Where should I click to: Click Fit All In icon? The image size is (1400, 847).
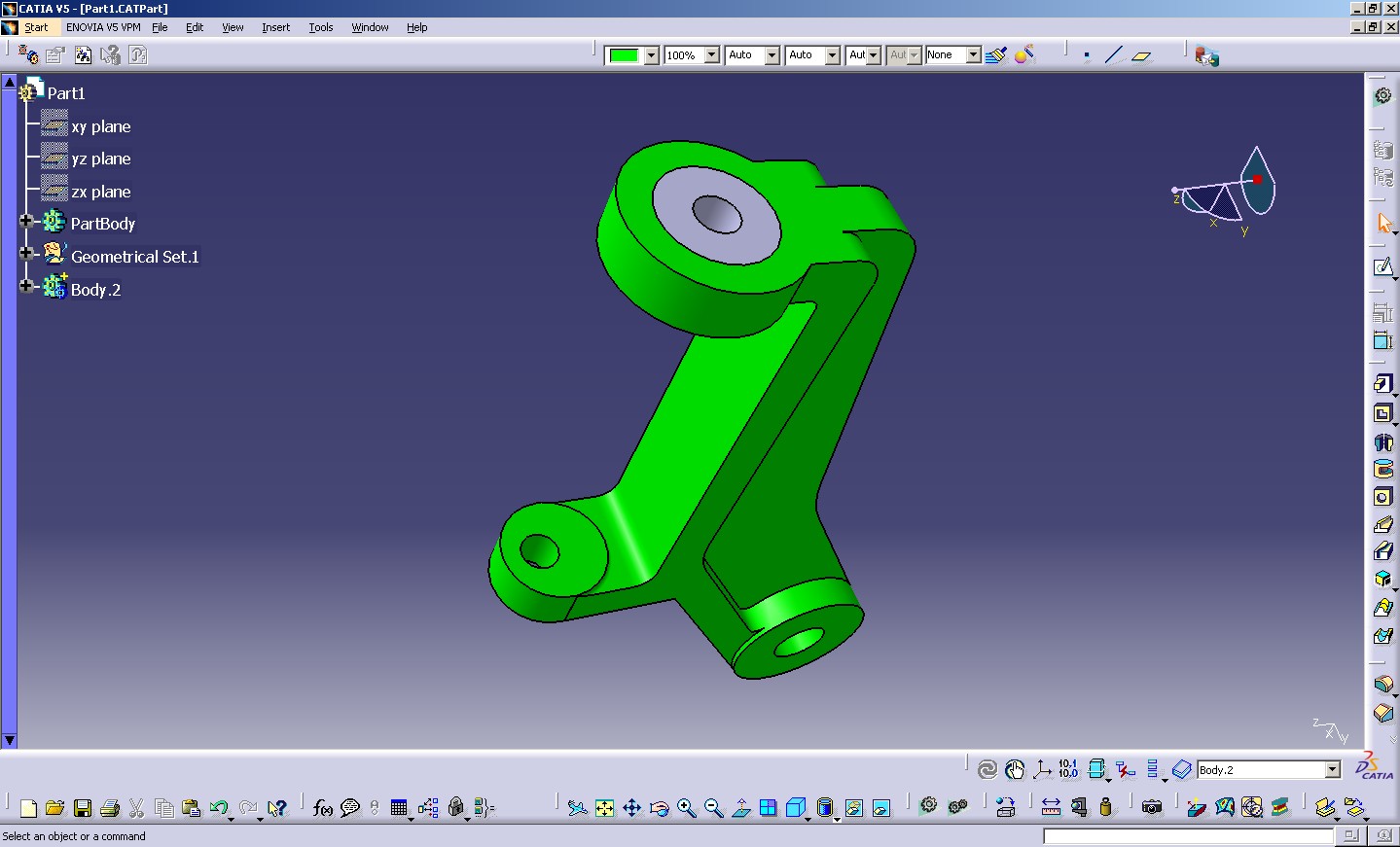(604, 808)
